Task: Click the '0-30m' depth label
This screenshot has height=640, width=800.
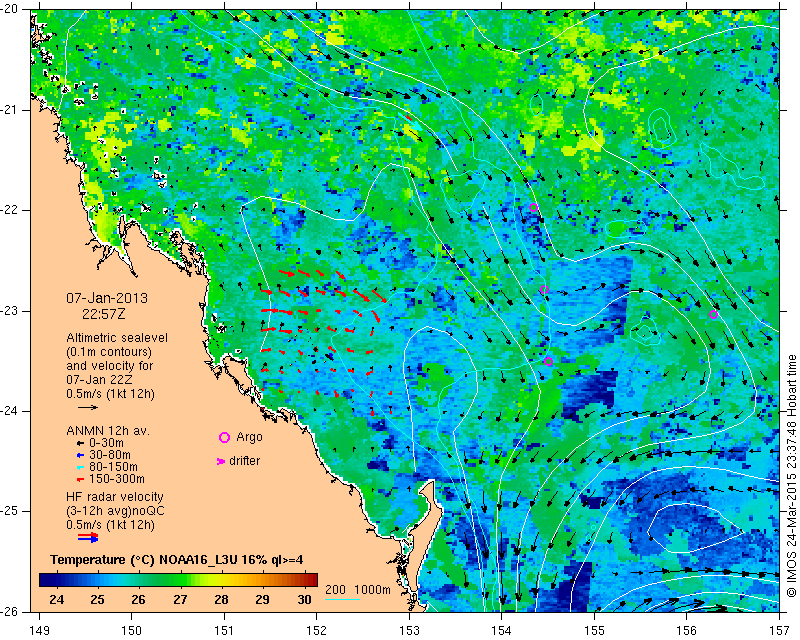Action: tap(106, 443)
